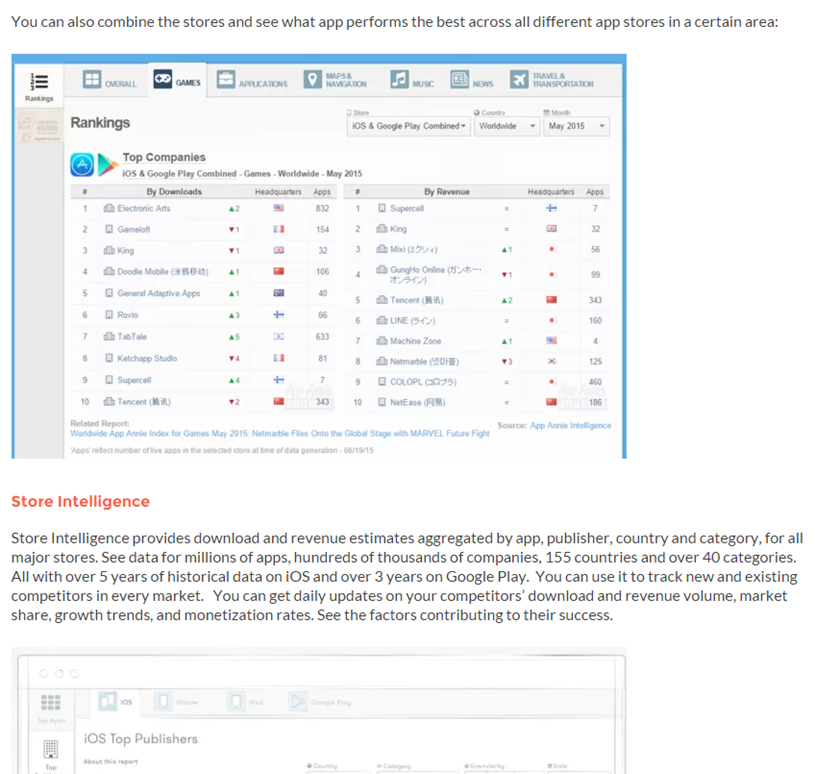Open the Store dropdown showing iOS & Google Play Combined
Screen dimensions: 815x774
point(407,126)
